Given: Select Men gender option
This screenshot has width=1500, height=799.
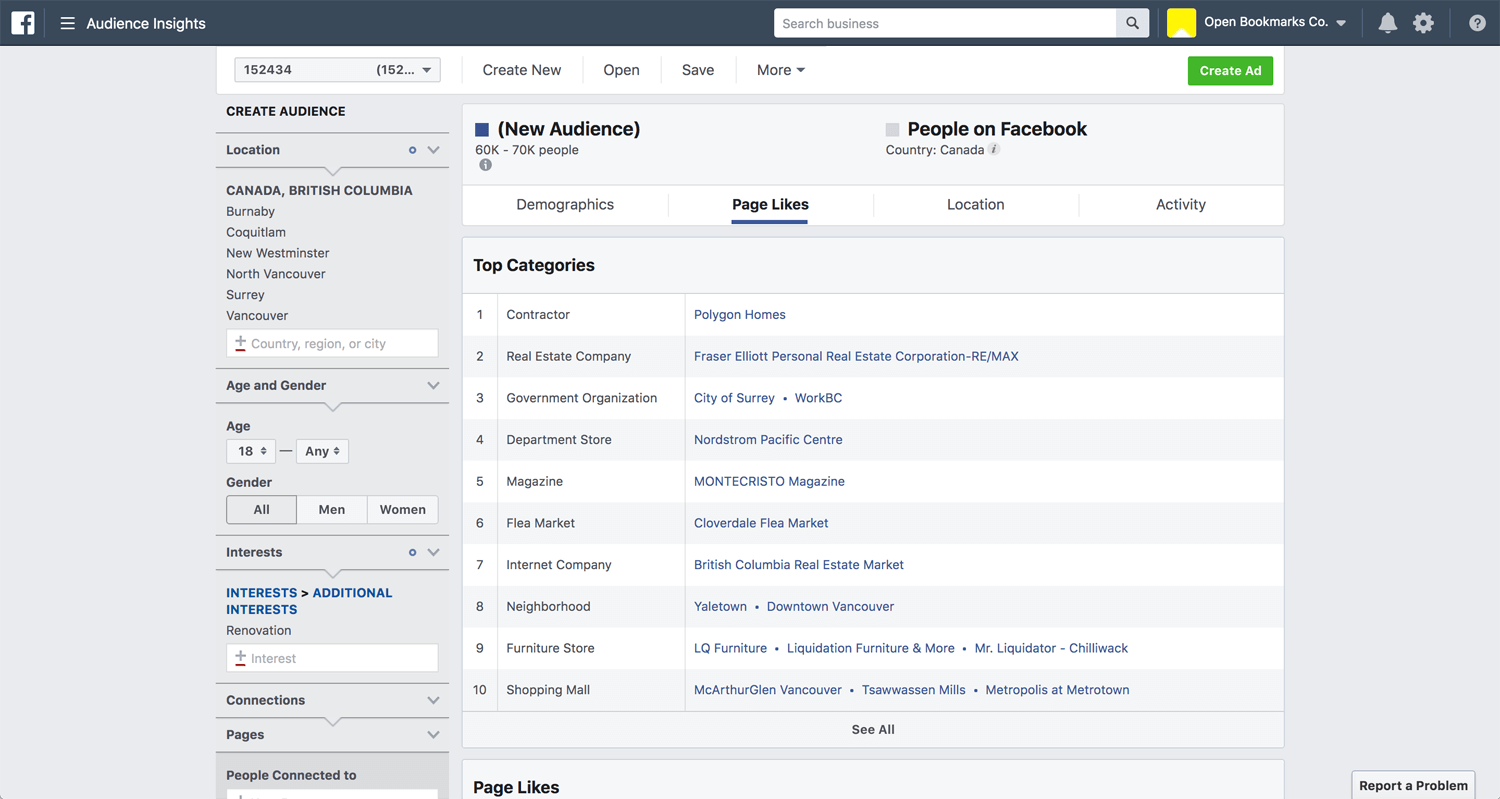Looking at the screenshot, I should tap(332, 509).
